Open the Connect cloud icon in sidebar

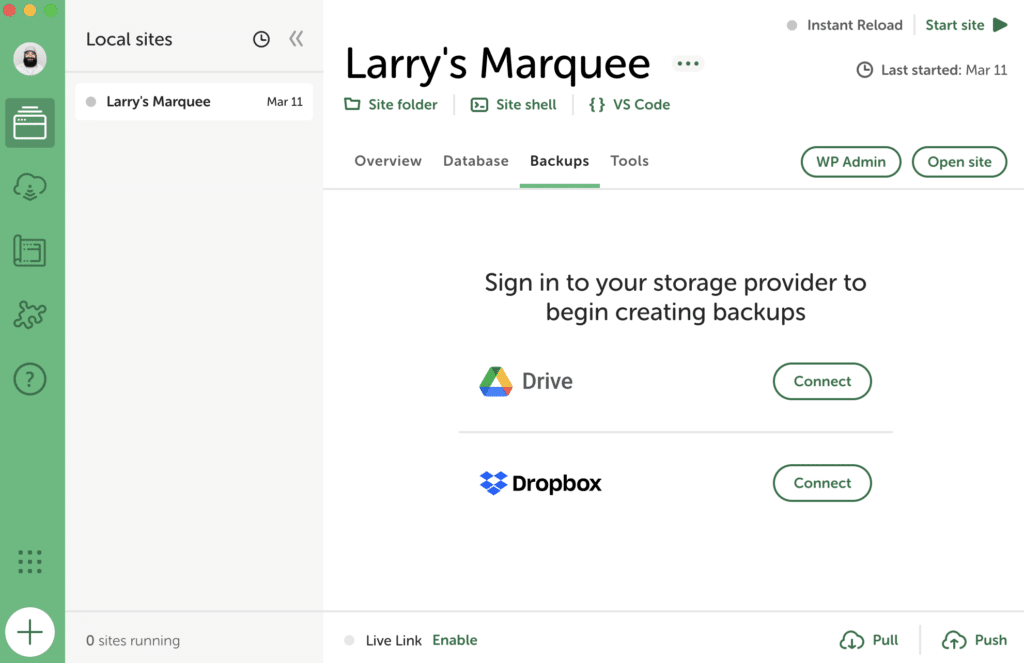[30, 187]
